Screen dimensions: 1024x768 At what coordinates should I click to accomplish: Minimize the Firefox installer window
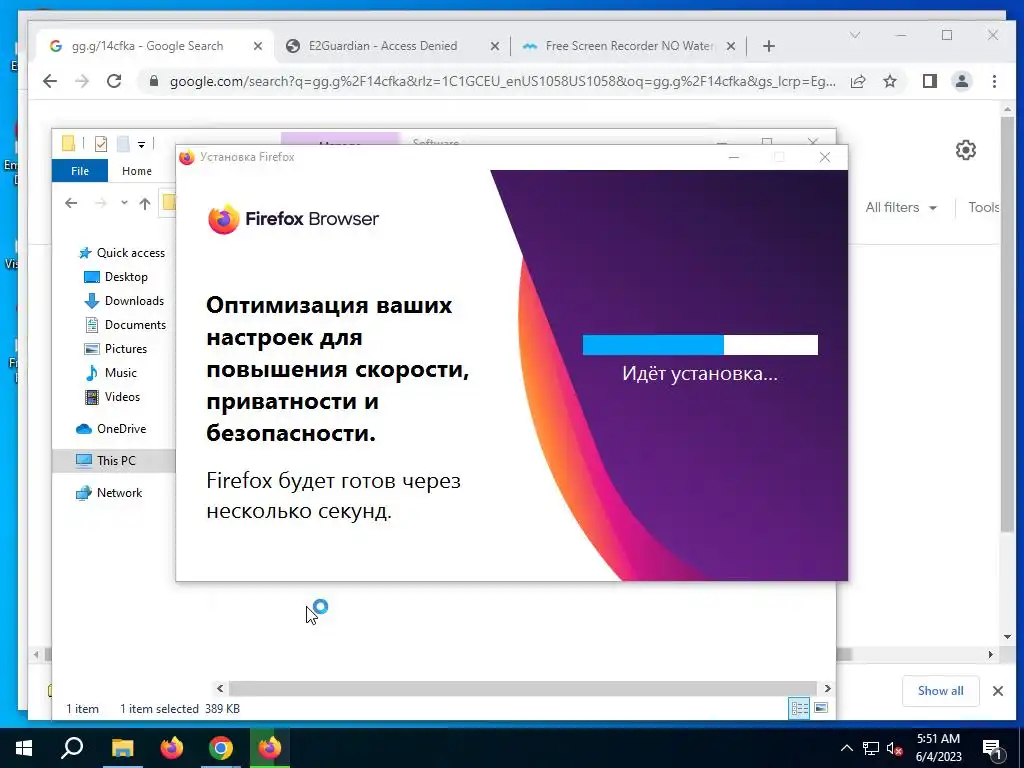(x=734, y=157)
